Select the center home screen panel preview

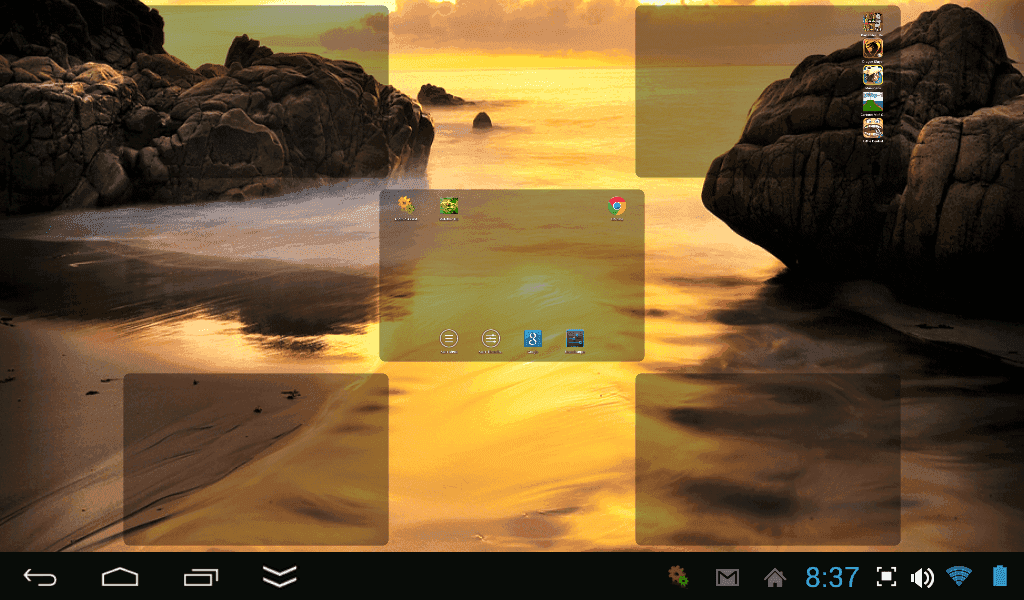(511, 275)
